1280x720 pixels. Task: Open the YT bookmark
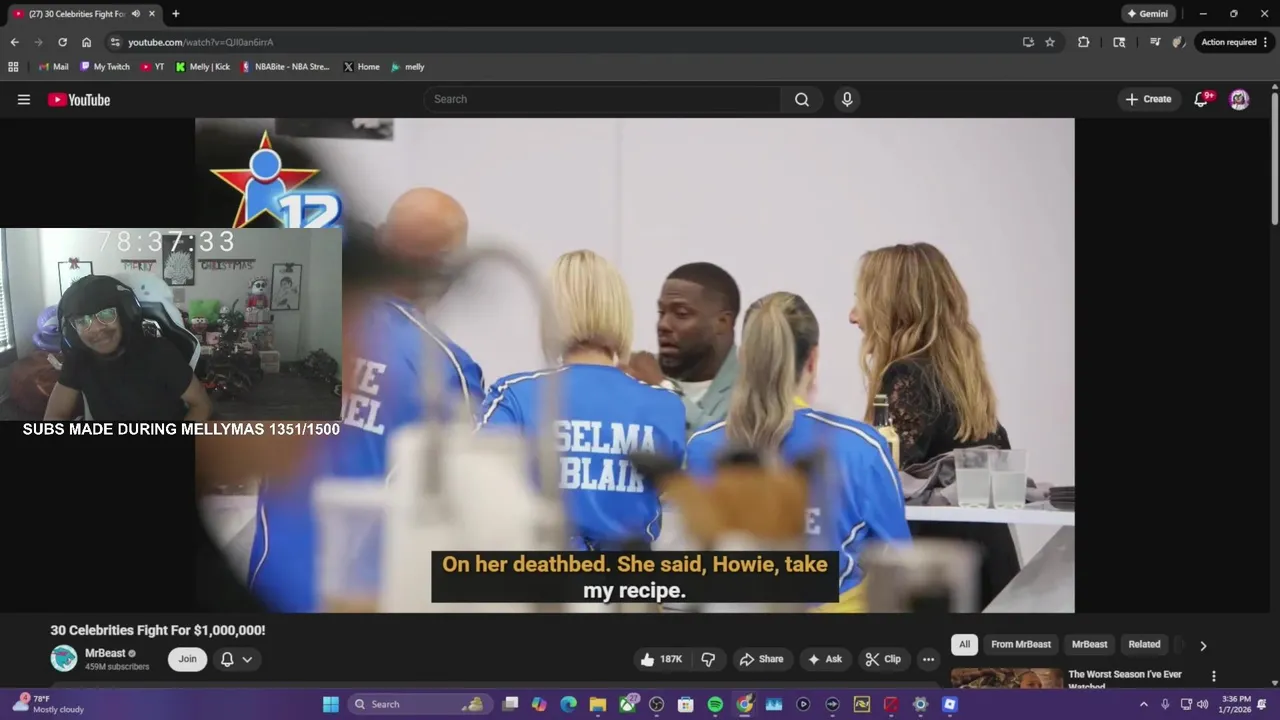coord(153,67)
